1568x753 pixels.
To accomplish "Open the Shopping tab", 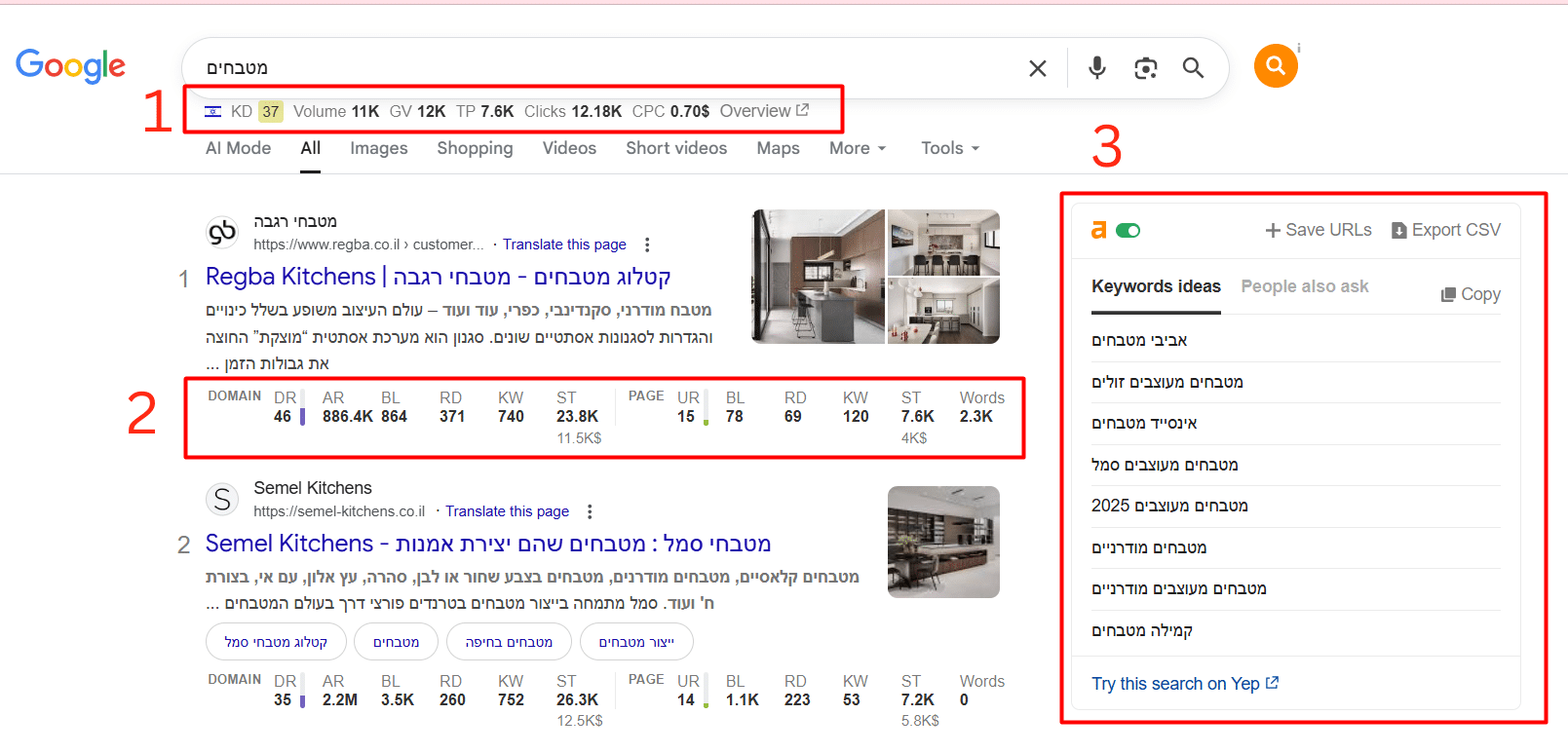I will click(x=475, y=148).
